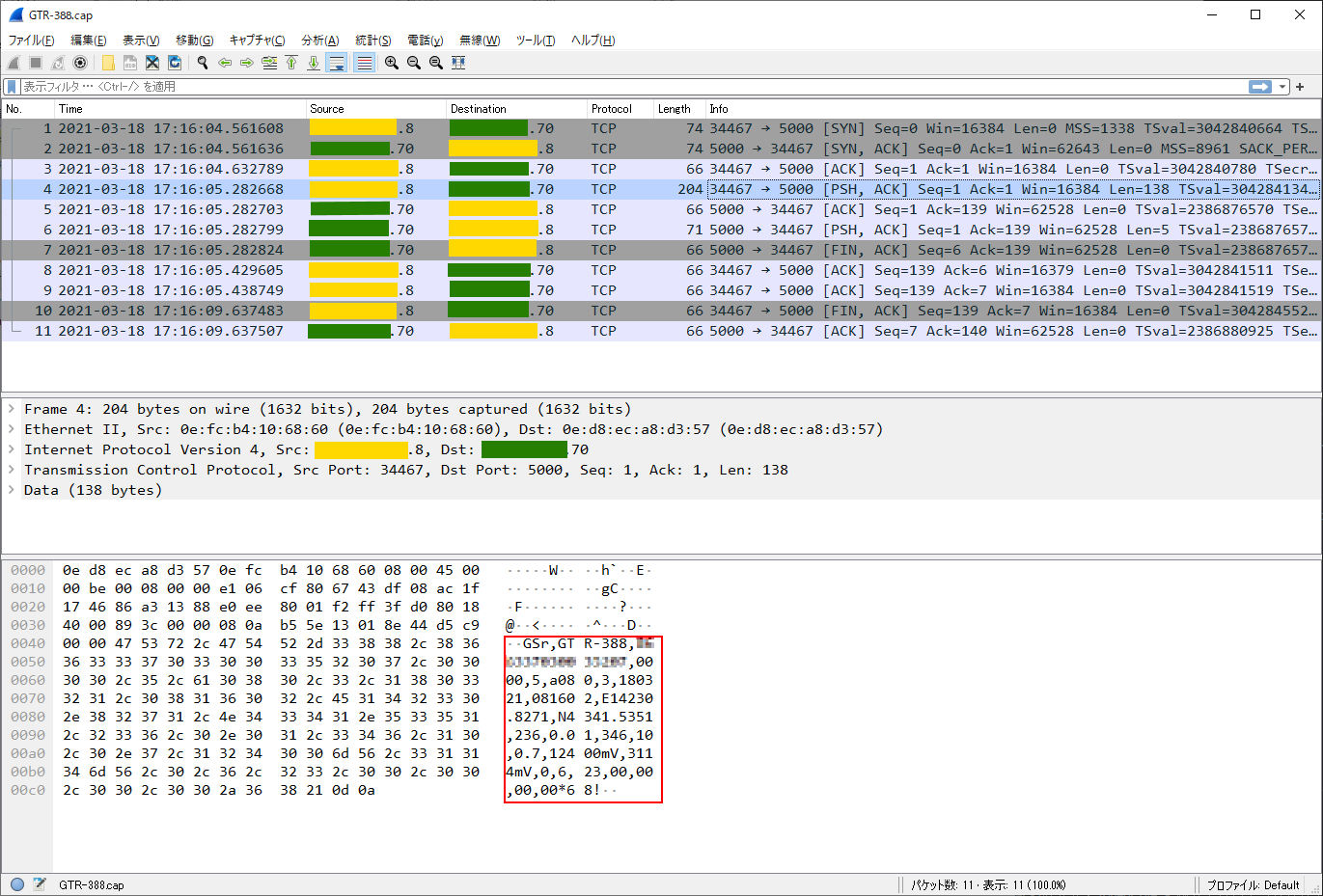Click the resize columns to fit icon

pyautogui.click(x=458, y=63)
